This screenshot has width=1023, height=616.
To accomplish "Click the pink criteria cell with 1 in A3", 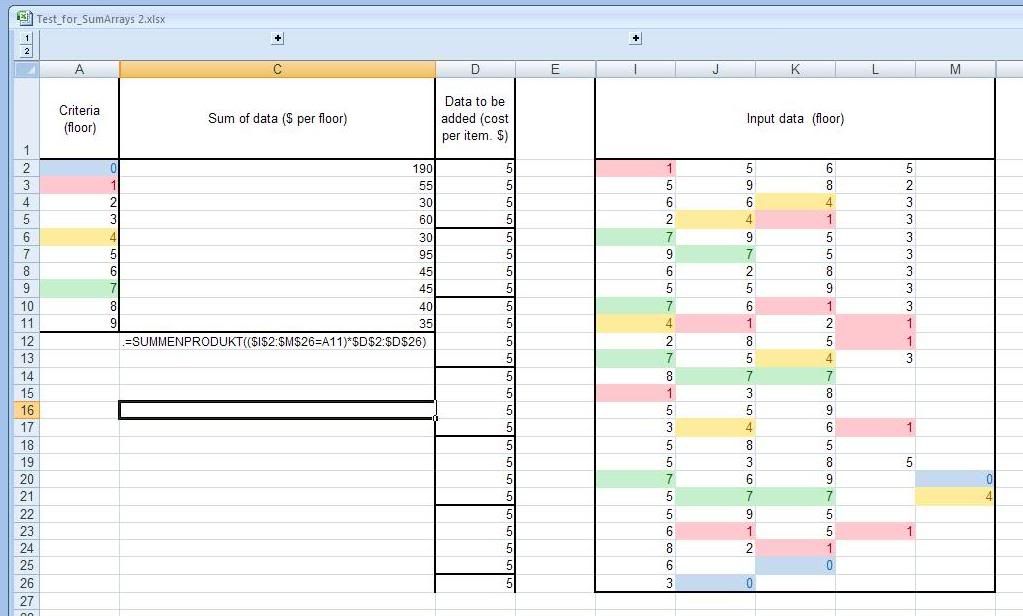I will 80,185.
